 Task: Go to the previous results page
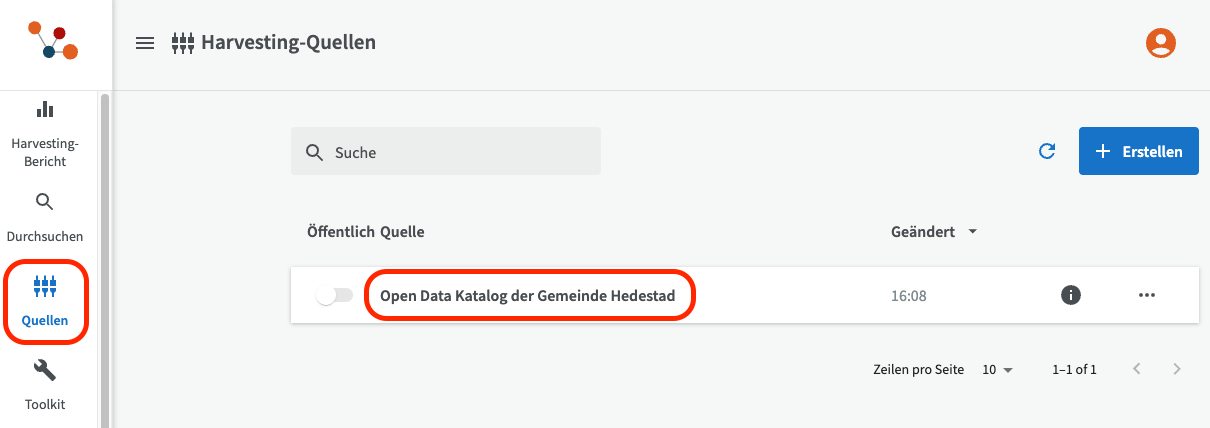(x=1137, y=369)
